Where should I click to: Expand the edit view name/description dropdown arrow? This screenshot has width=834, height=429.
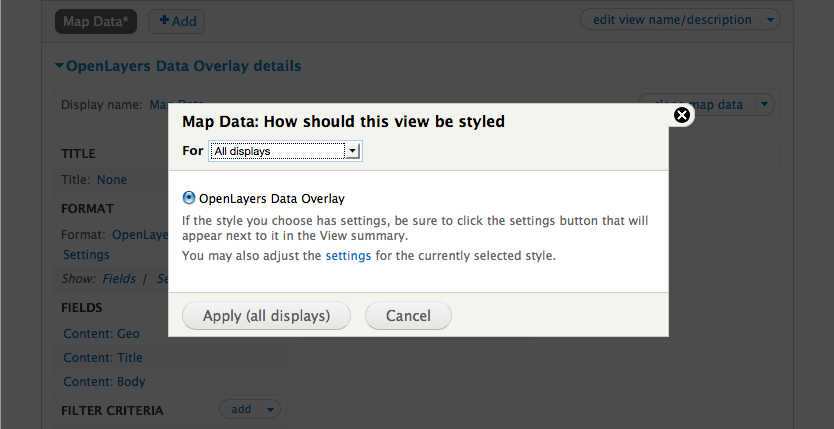pyautogui.click(x=769, y=20)
